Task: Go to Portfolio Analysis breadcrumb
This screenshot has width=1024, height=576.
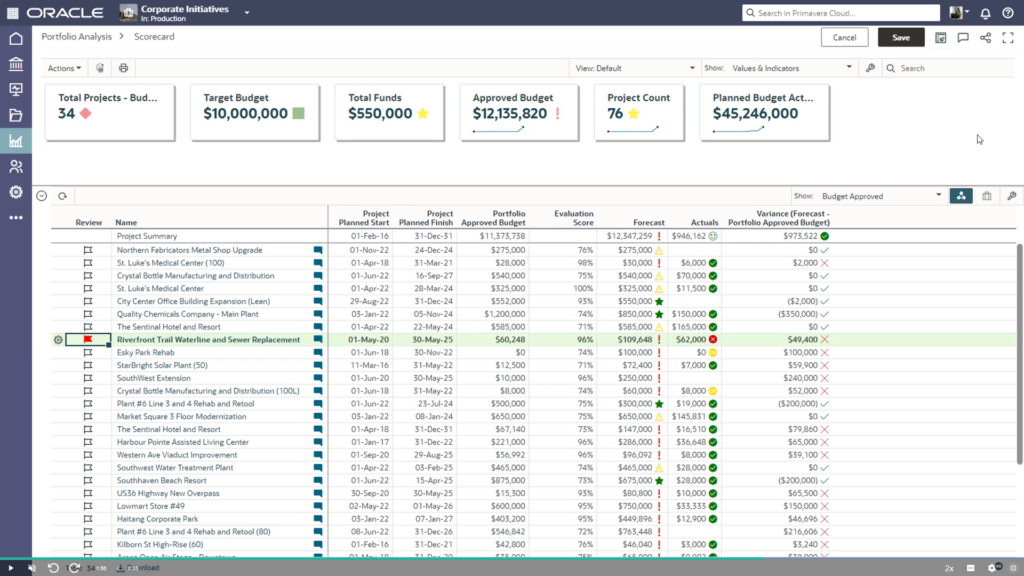Action: pyautogui.click(x=76, y=36)
